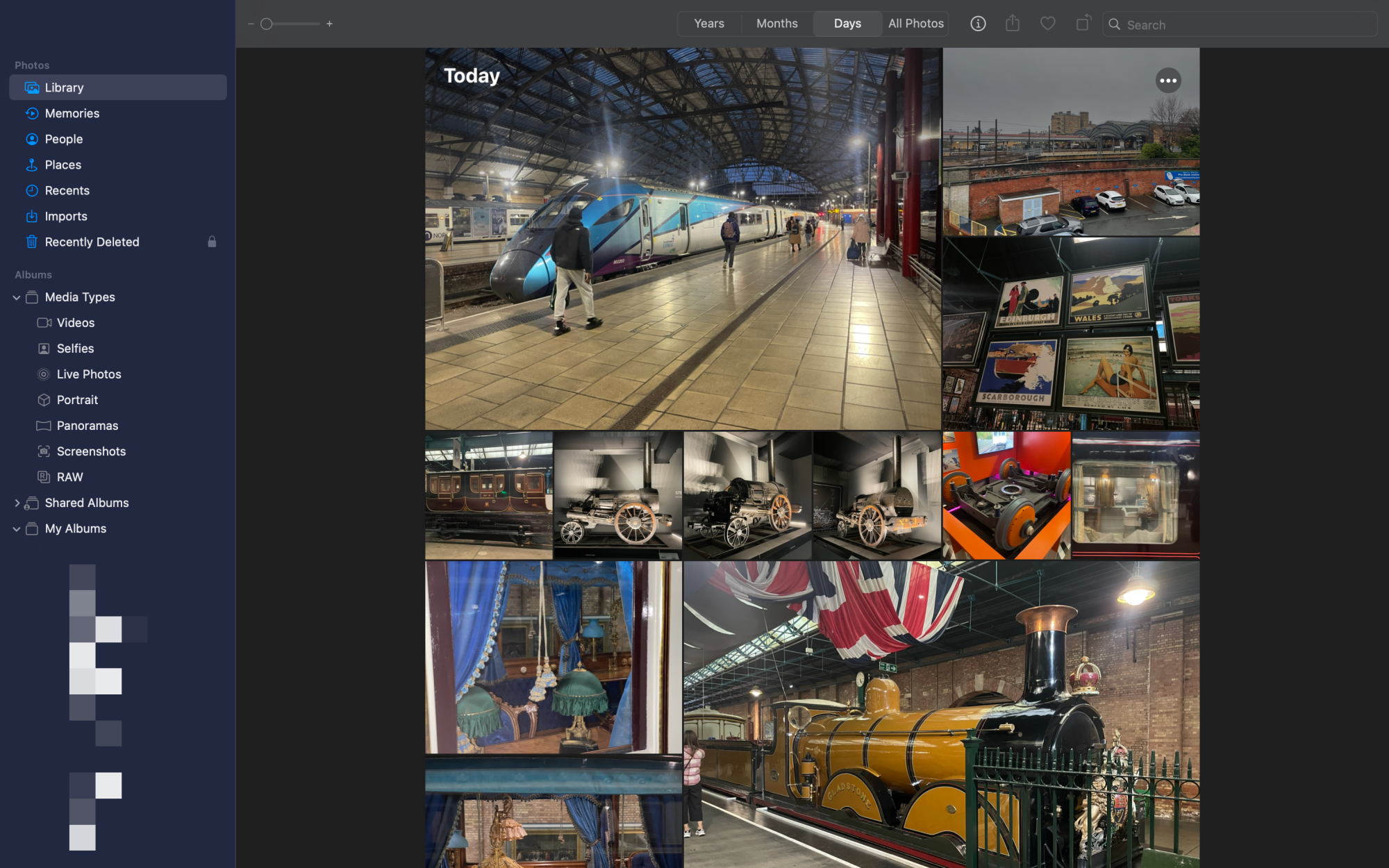Image resolution: width=1389 pixels, height=868 pixels.
Task: Expand the Shared Albums group
Action: (17, 503)
